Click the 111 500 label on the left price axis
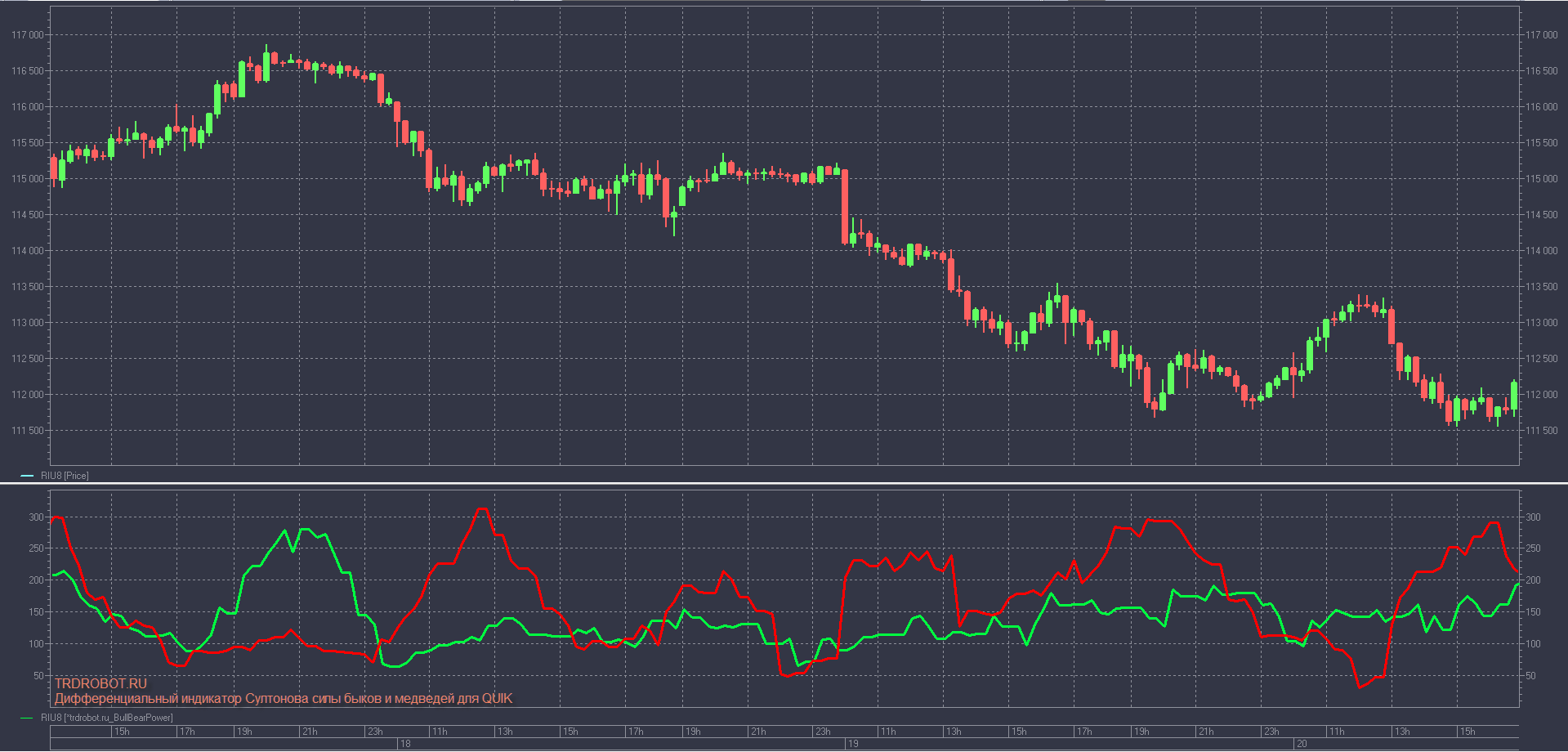1568x752 pixels. point(29,431)
